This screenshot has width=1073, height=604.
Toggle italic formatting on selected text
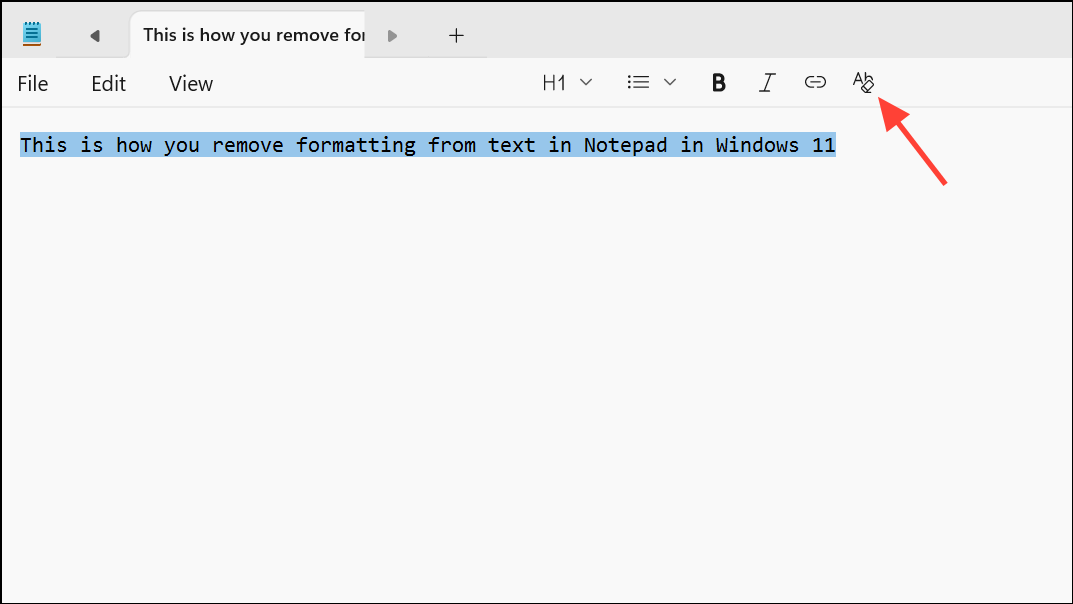(766, 82)
